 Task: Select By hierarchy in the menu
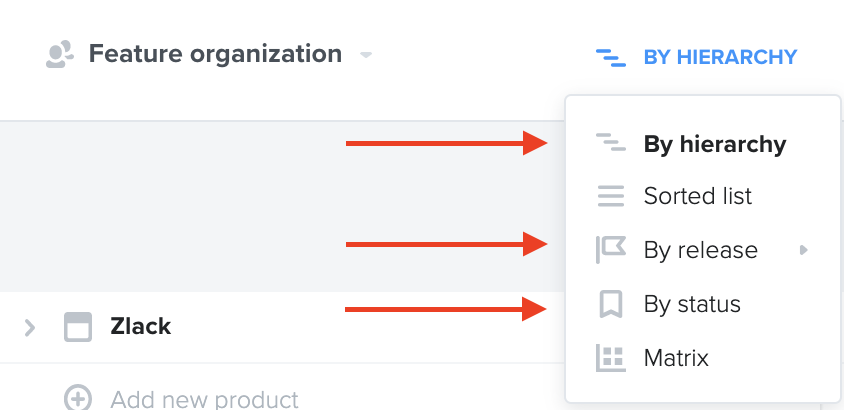pyautogui.click(x=702, y=144)
